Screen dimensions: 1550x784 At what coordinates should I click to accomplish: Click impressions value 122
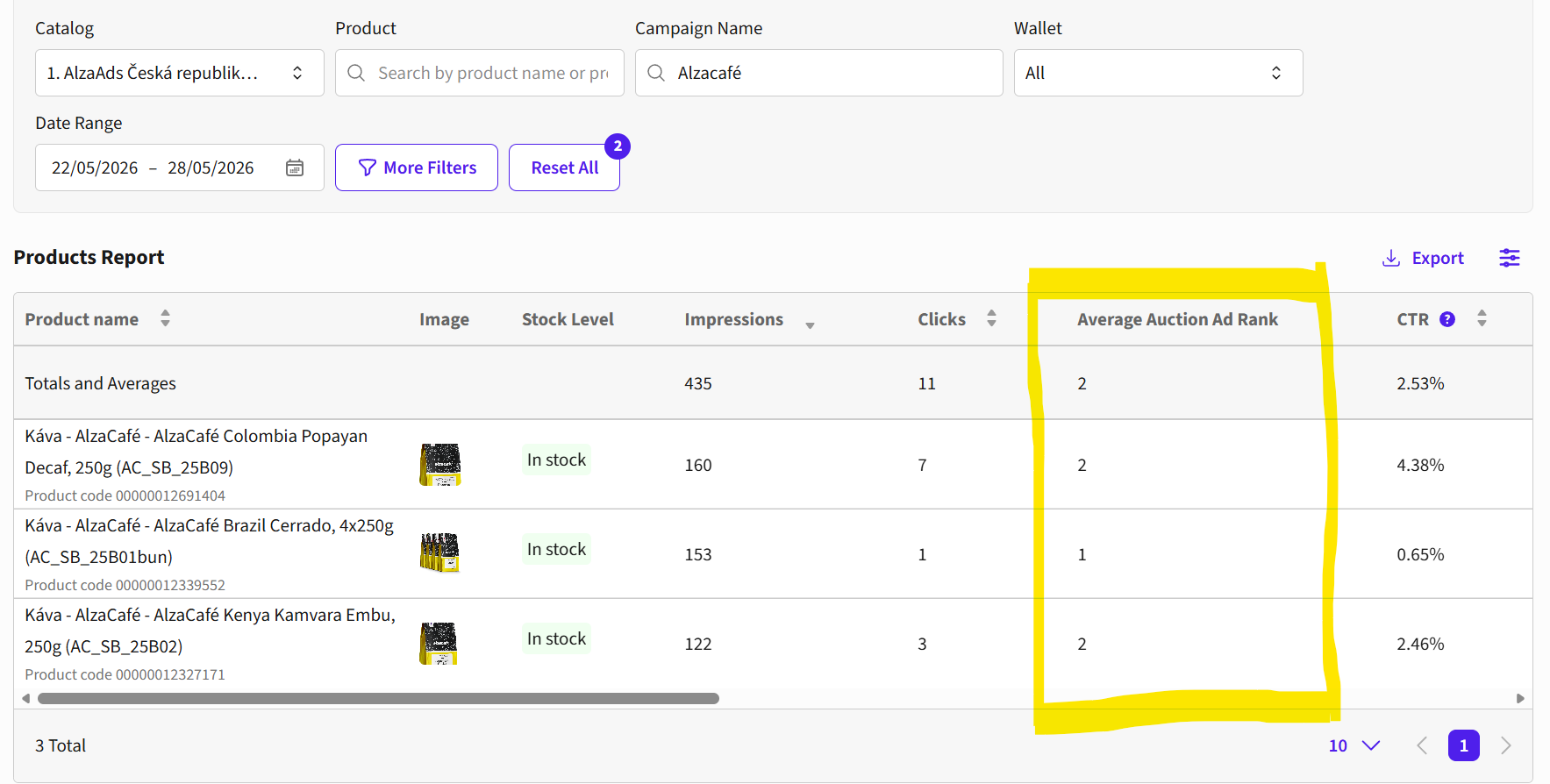pyautogui.click(x=698, y=644)
